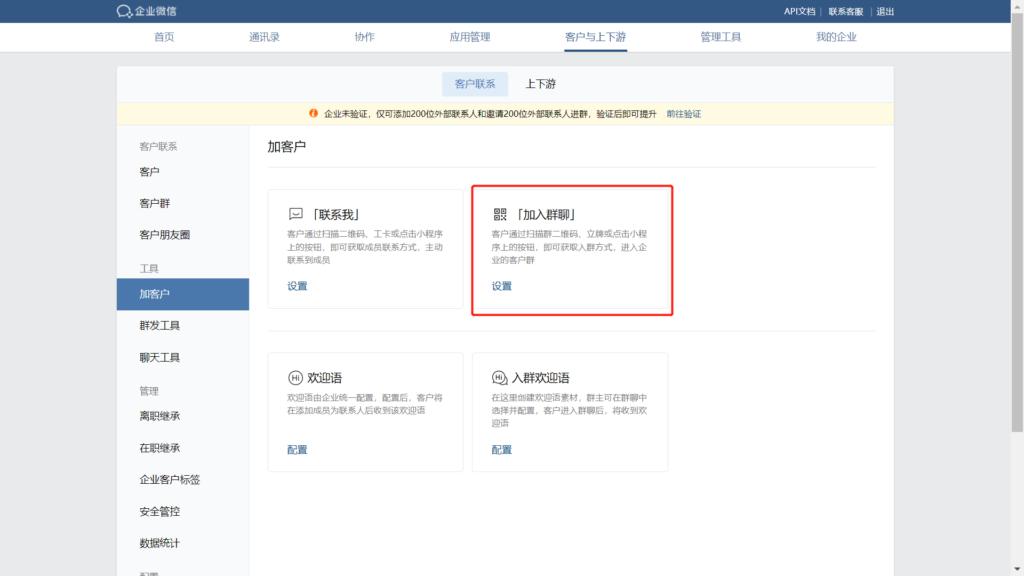The width and height of the screenshot is (1024, 576).
Task: Switch to the 上下游 tab
Action: pos(542,84)
